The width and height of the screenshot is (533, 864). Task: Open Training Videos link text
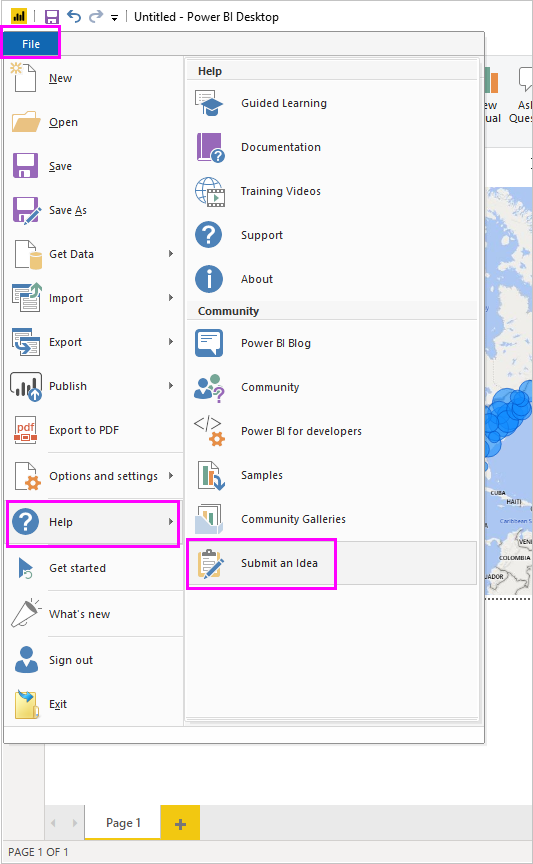pyautogui.click(x=281, y=191)
